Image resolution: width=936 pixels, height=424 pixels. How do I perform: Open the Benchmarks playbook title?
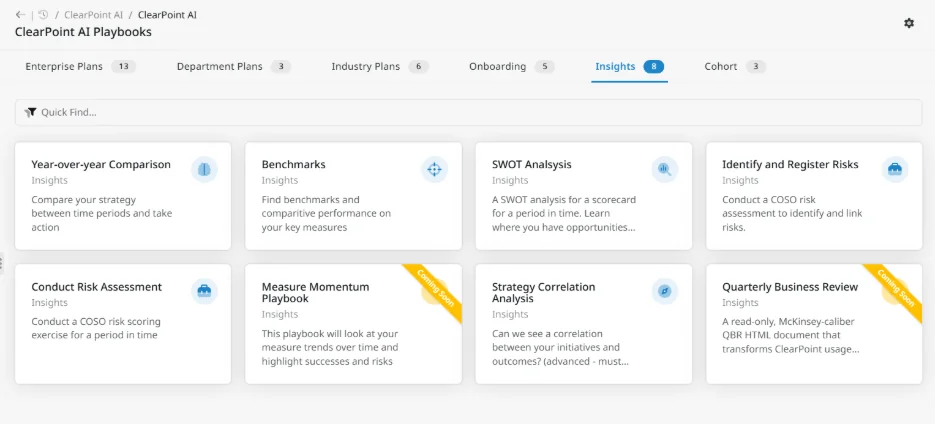[x=294, y=164]
